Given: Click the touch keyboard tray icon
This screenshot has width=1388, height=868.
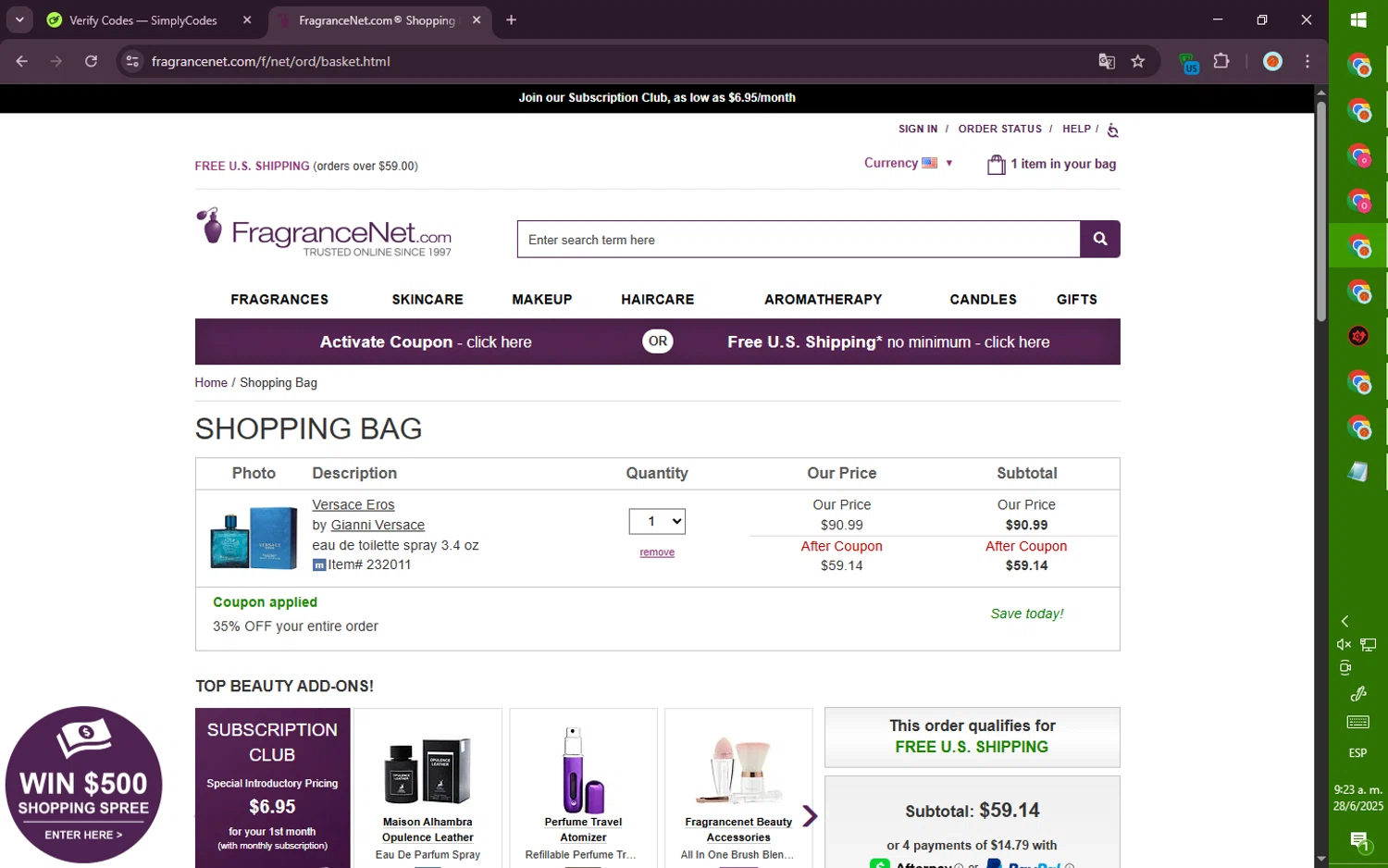Looking at the screenshot, I should click(1358, 722).
